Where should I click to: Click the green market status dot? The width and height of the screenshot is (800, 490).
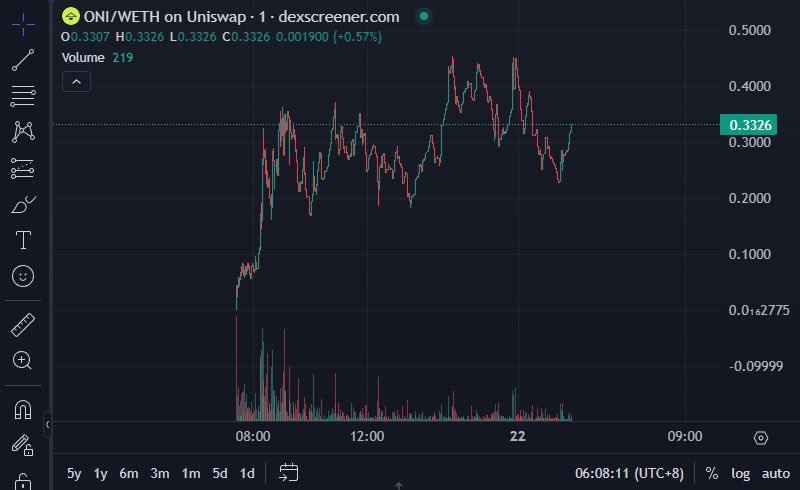point(423,16)
